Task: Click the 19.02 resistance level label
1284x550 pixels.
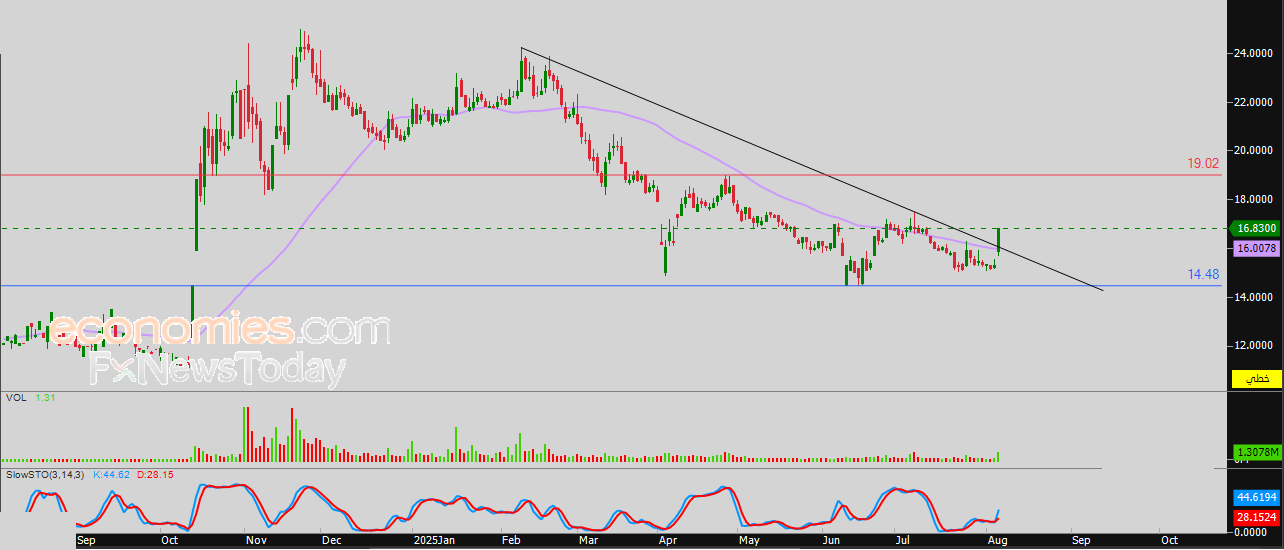Action: [1203, 162]
